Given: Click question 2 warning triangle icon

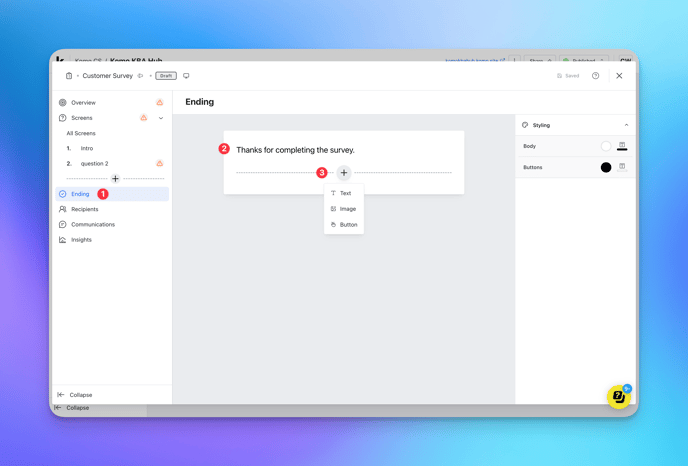Looking at the screenshot, I should coord(160,163).
